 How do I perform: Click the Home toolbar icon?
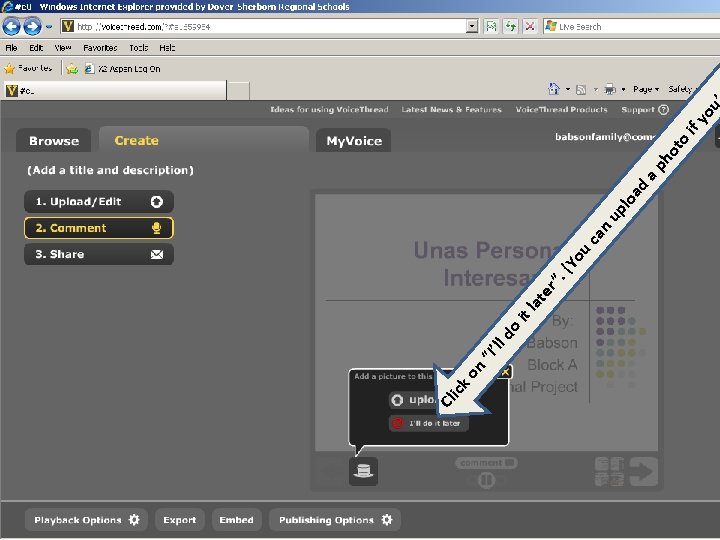click(x=554, y=89)
